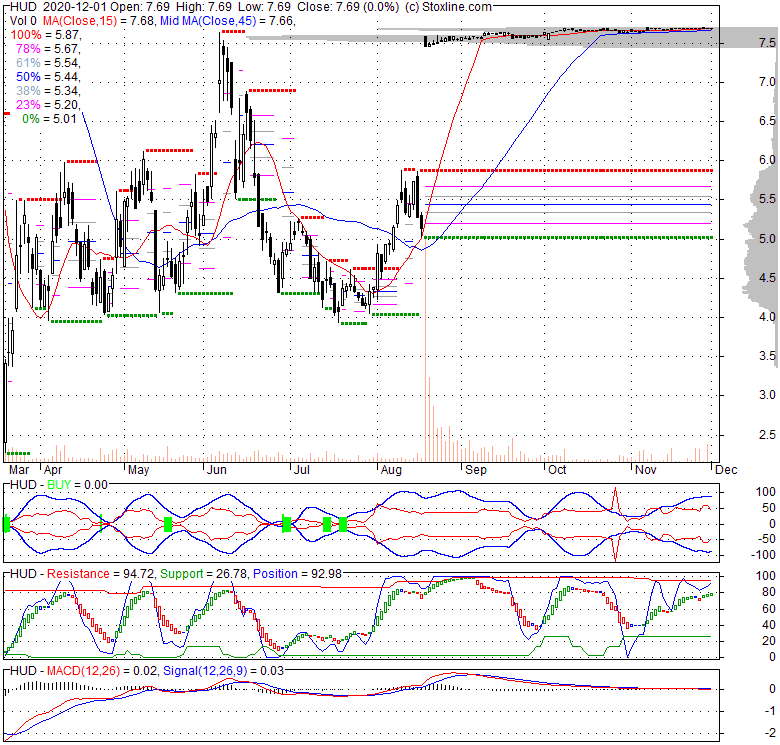
Task: Click the Support = 26.78 label
Action: pos(203,574)
